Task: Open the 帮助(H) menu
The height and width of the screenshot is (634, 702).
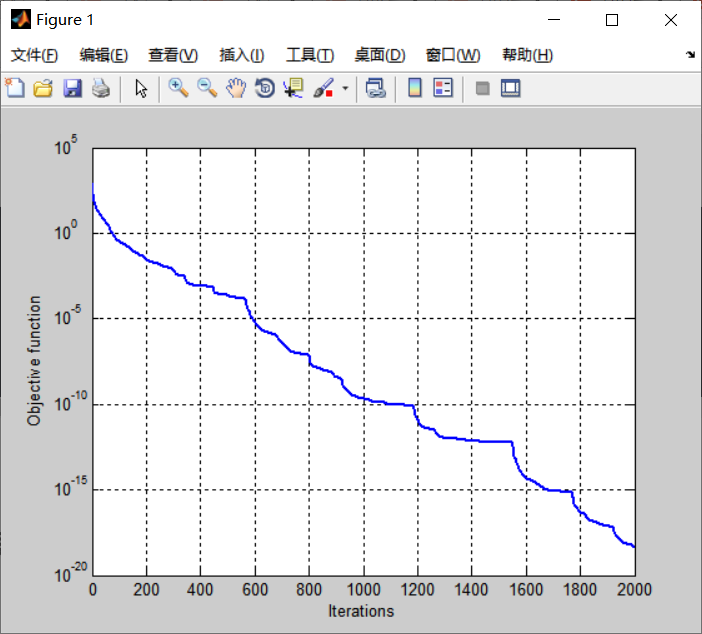Action: tap(528, 55)
